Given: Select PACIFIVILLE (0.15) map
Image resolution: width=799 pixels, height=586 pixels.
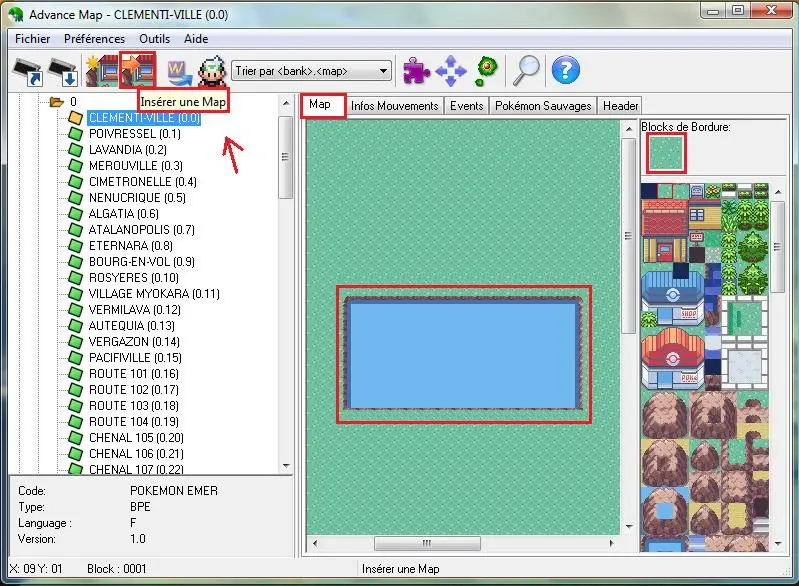Looking at the screenshot, I should (135, 358).
